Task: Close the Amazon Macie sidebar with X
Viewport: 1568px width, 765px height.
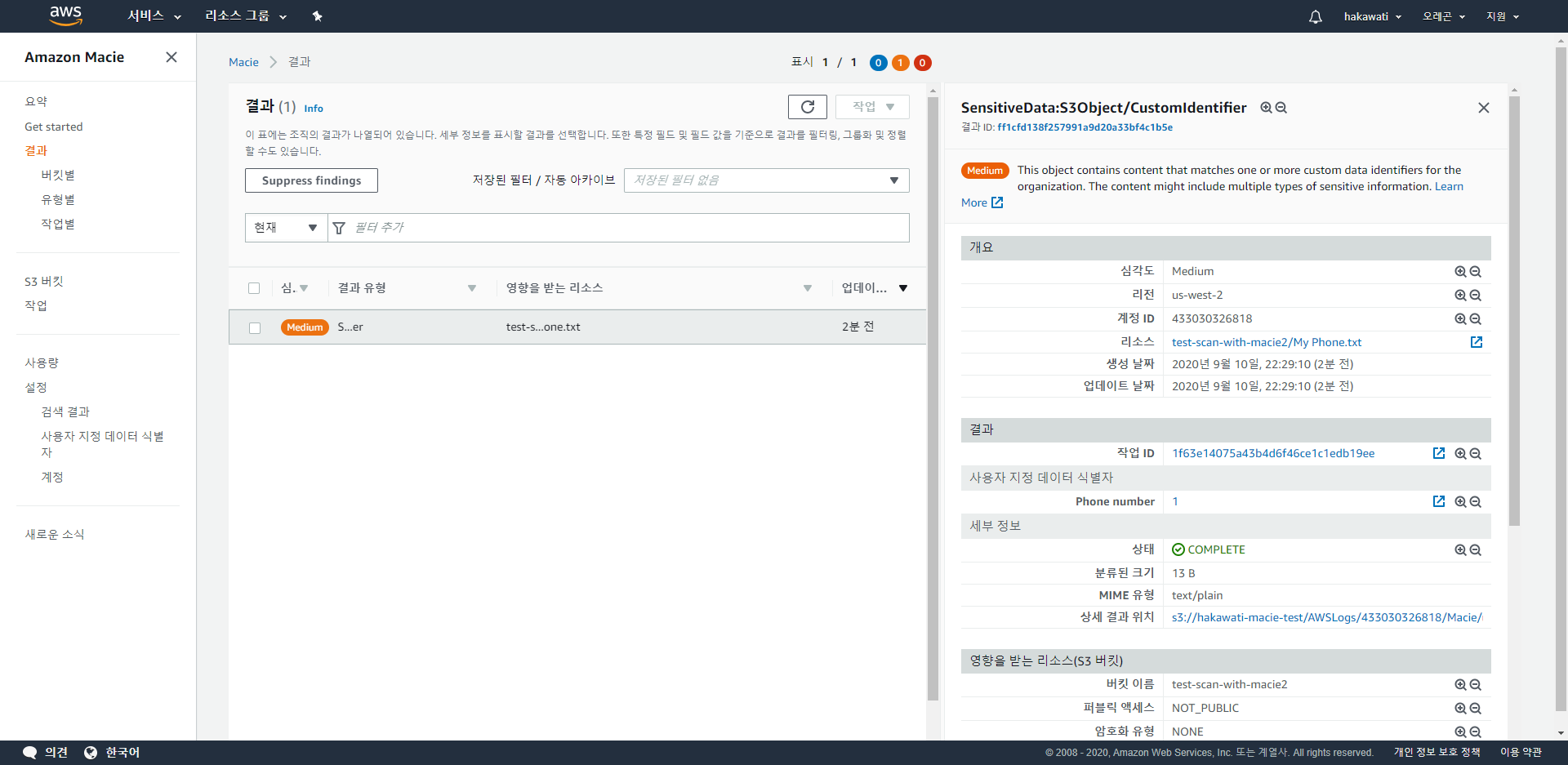Action: 171,57
